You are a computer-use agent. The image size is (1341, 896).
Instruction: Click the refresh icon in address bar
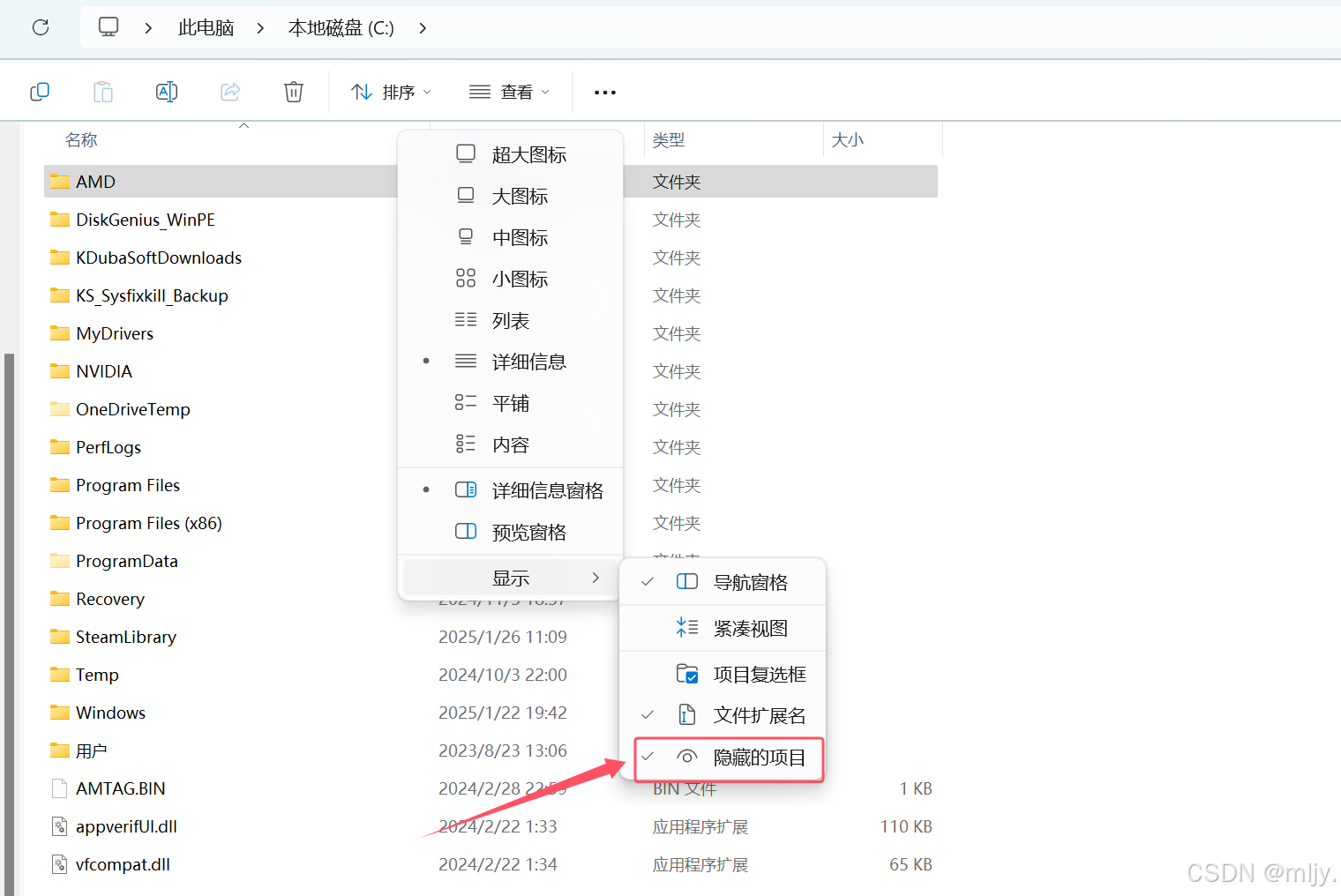pos(41,27)
